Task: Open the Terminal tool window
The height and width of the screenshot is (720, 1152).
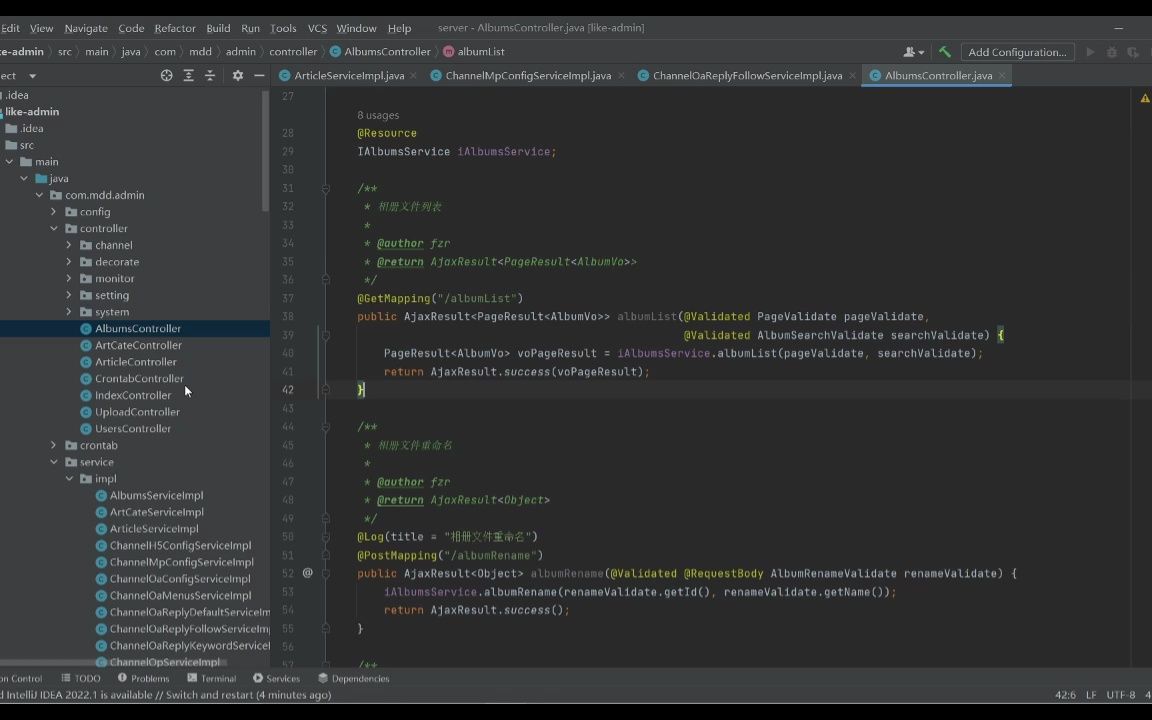Action: pyautogui.click(x=218, y=678)
